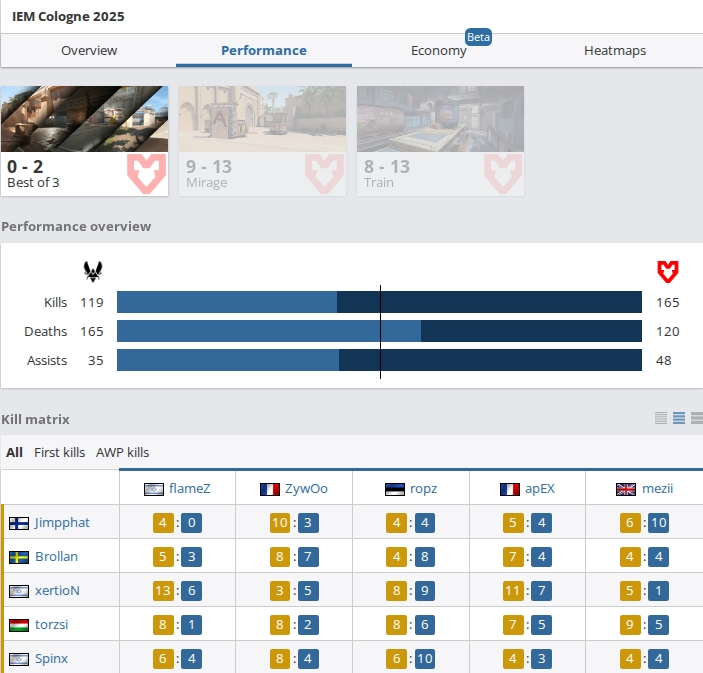Click Jimpphat vs mezii 6:10 cell

coord(644,523)
